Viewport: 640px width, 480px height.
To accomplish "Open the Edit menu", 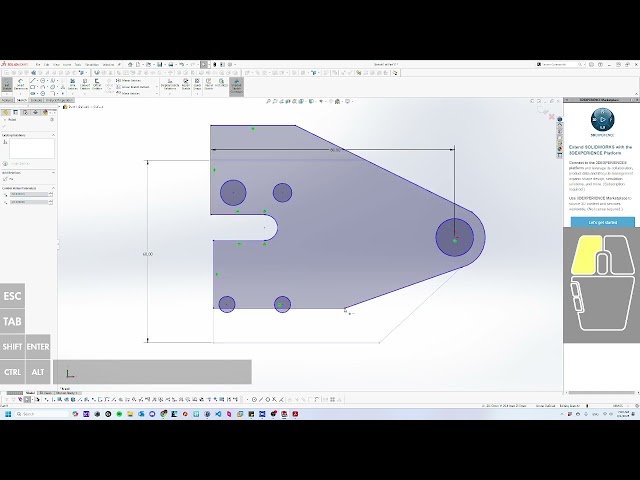I will (47, 64).
